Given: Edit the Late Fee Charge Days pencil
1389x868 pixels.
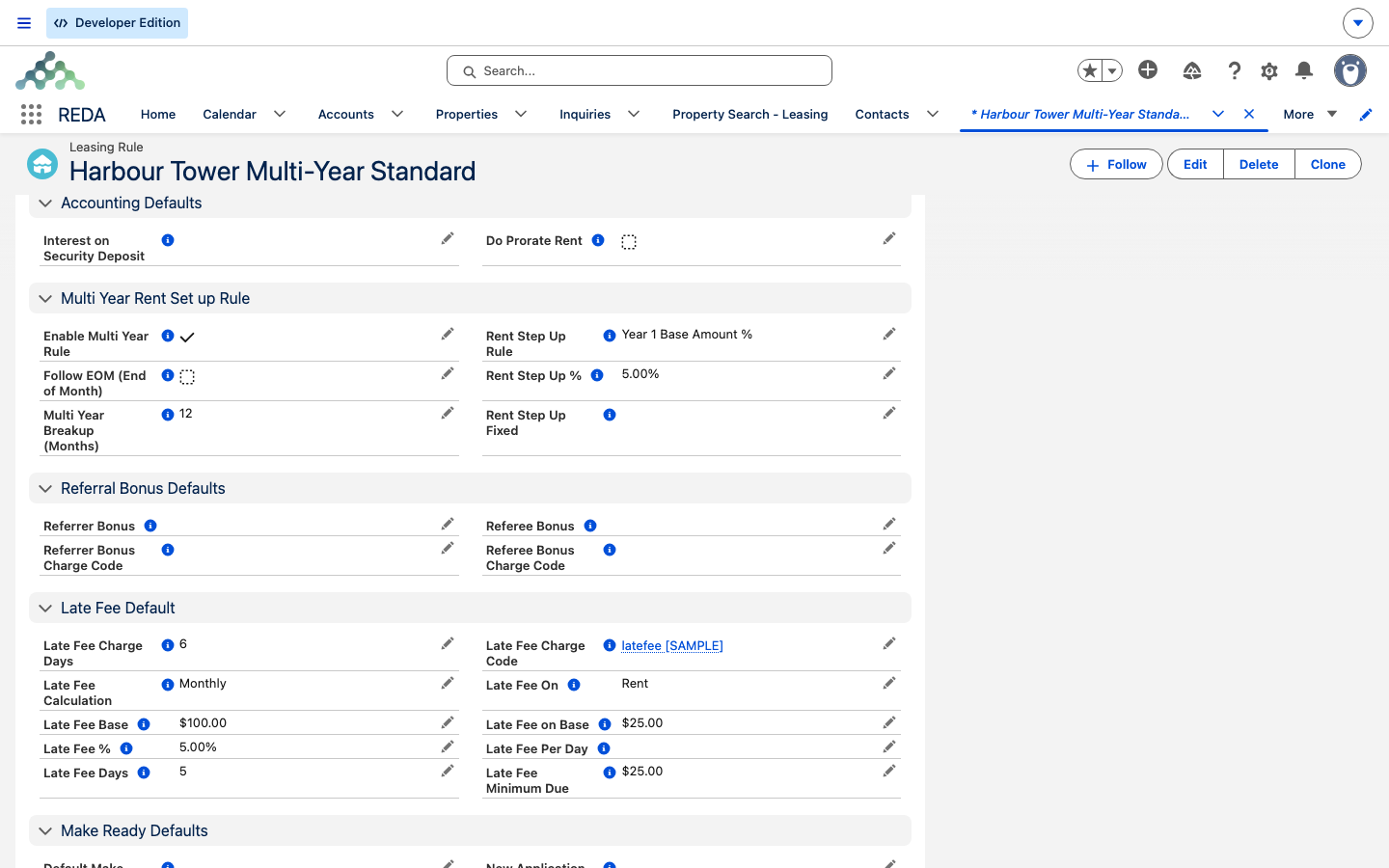Looking at the screenshot, I should pyautogui.click(x=448, y=643).
